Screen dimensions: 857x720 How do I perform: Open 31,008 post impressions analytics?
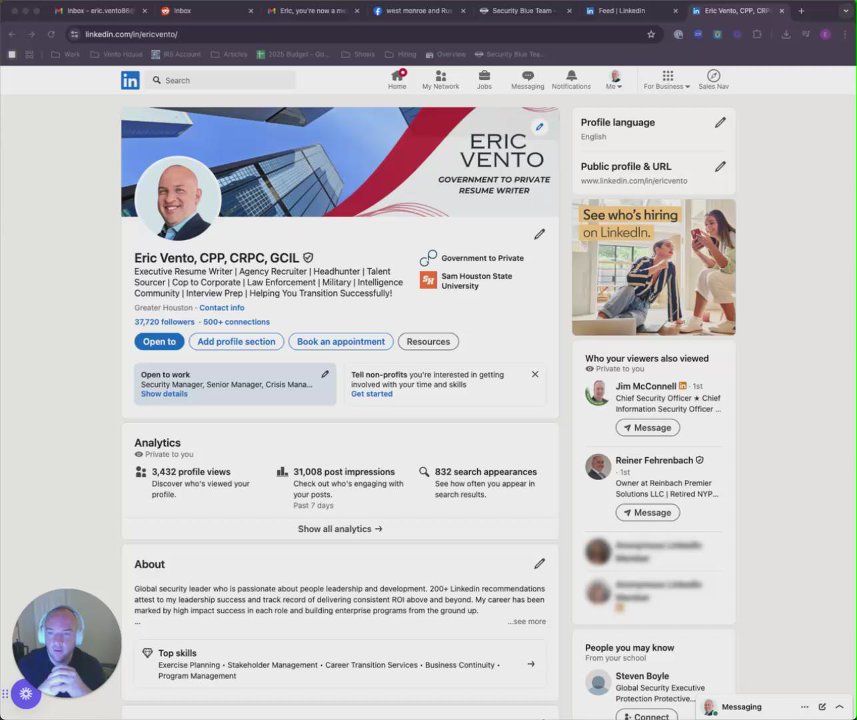pos(344,472)
